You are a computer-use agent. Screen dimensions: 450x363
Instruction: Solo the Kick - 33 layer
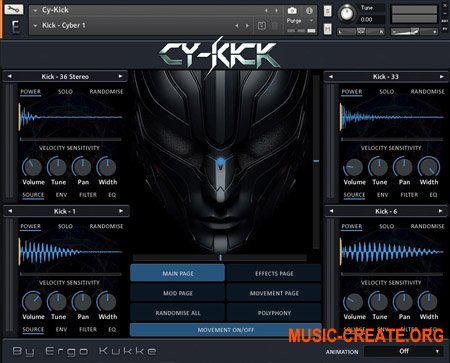(x=386, y=92)
